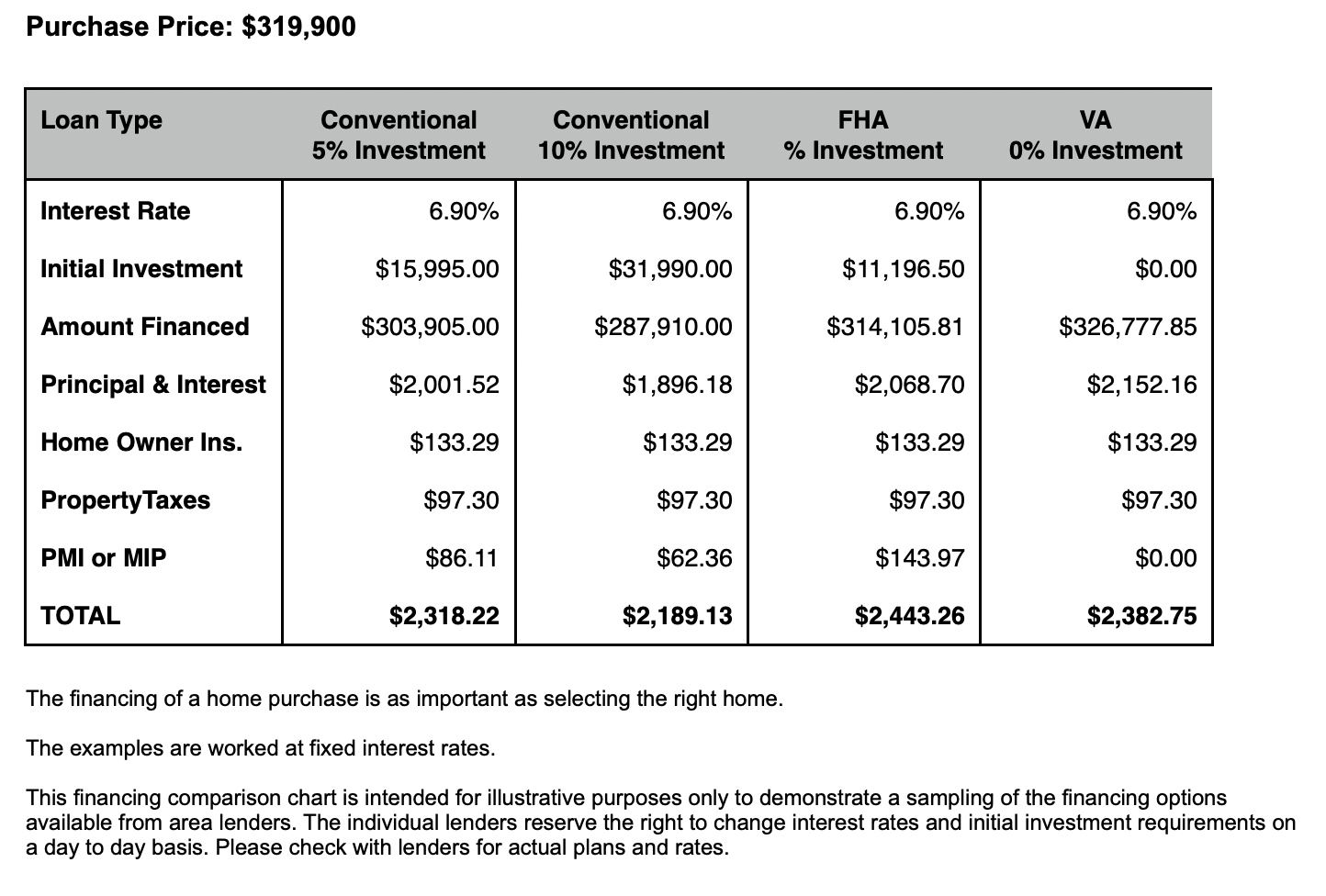The width and height of the screenshot is (1326, 896).
Task: Select the Loan Type header cell
Action: (101, 120)
